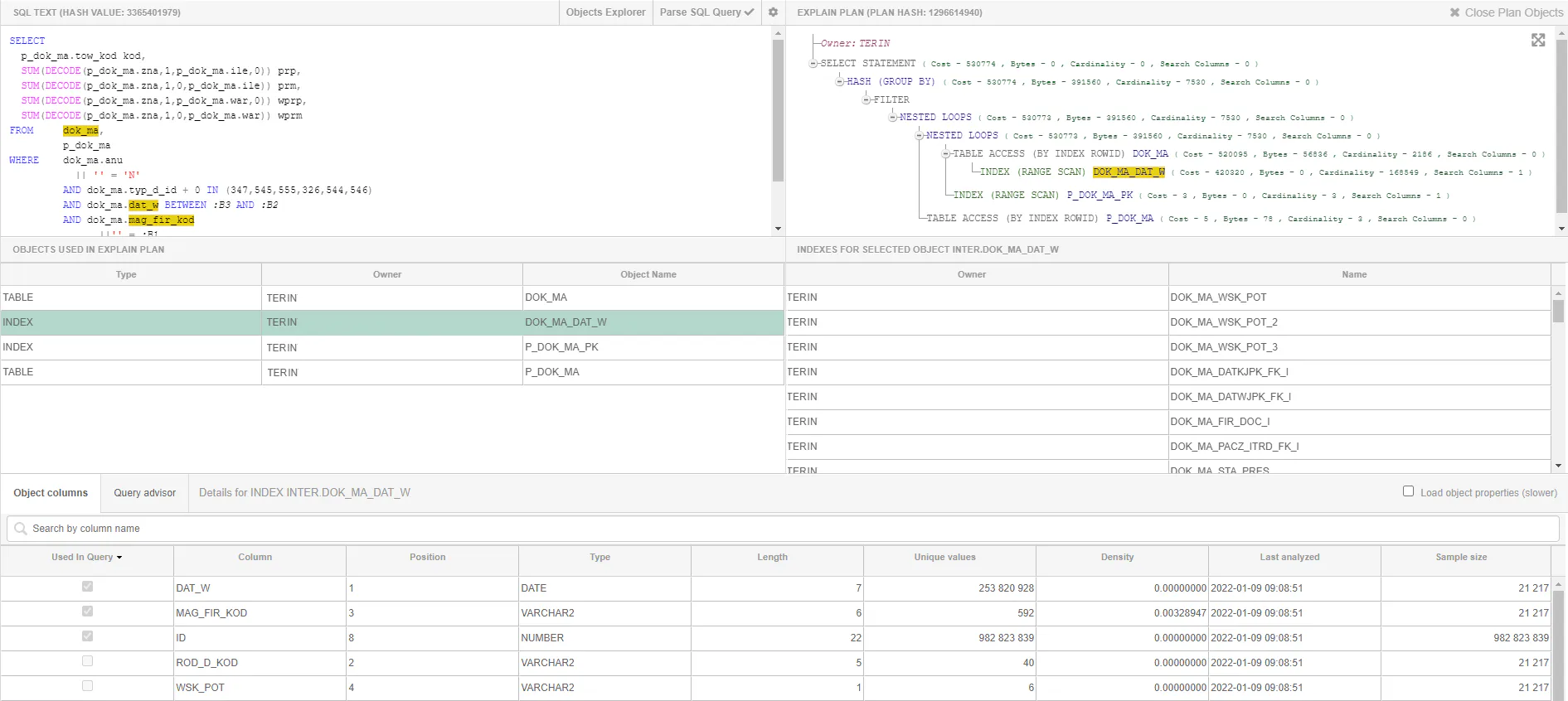Image resolution: width=1568 pixels, height=701 pixels.
Task: Select the P_DOK_MA_PK index row in plan objects
Action: [391, 347]
